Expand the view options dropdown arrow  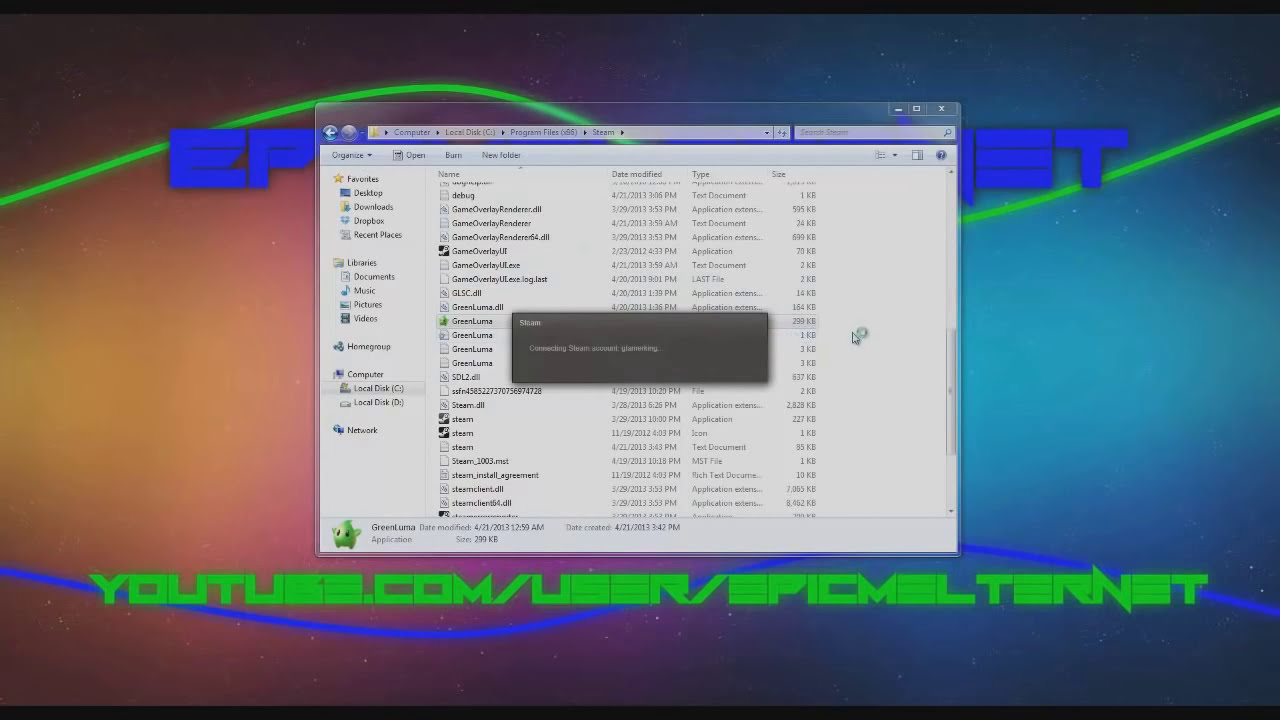[894, 155]
